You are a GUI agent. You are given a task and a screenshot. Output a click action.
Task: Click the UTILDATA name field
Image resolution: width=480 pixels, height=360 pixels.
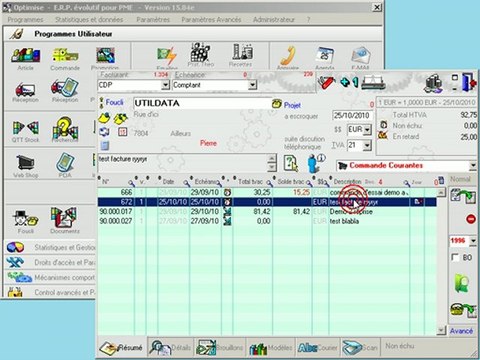202,103
